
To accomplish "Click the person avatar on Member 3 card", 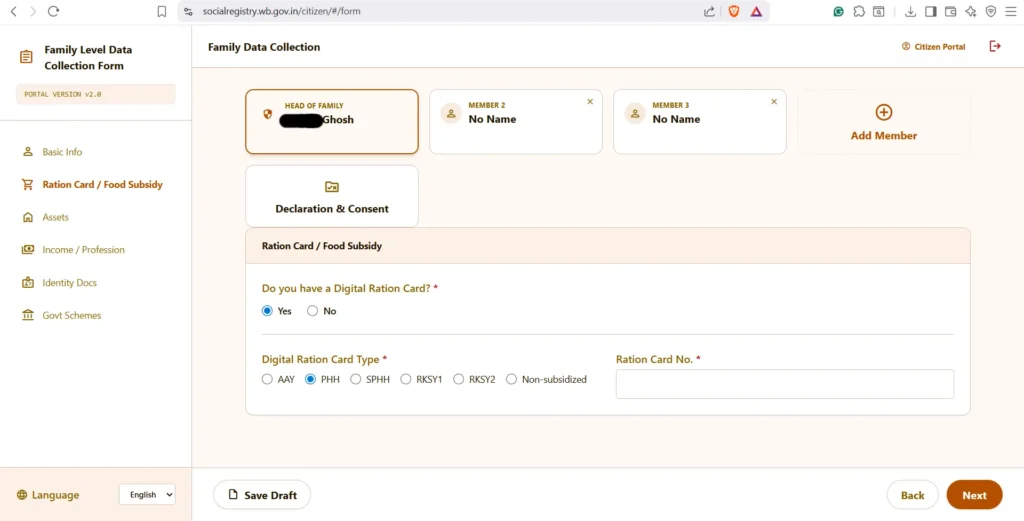I will (x=635, y=113).
